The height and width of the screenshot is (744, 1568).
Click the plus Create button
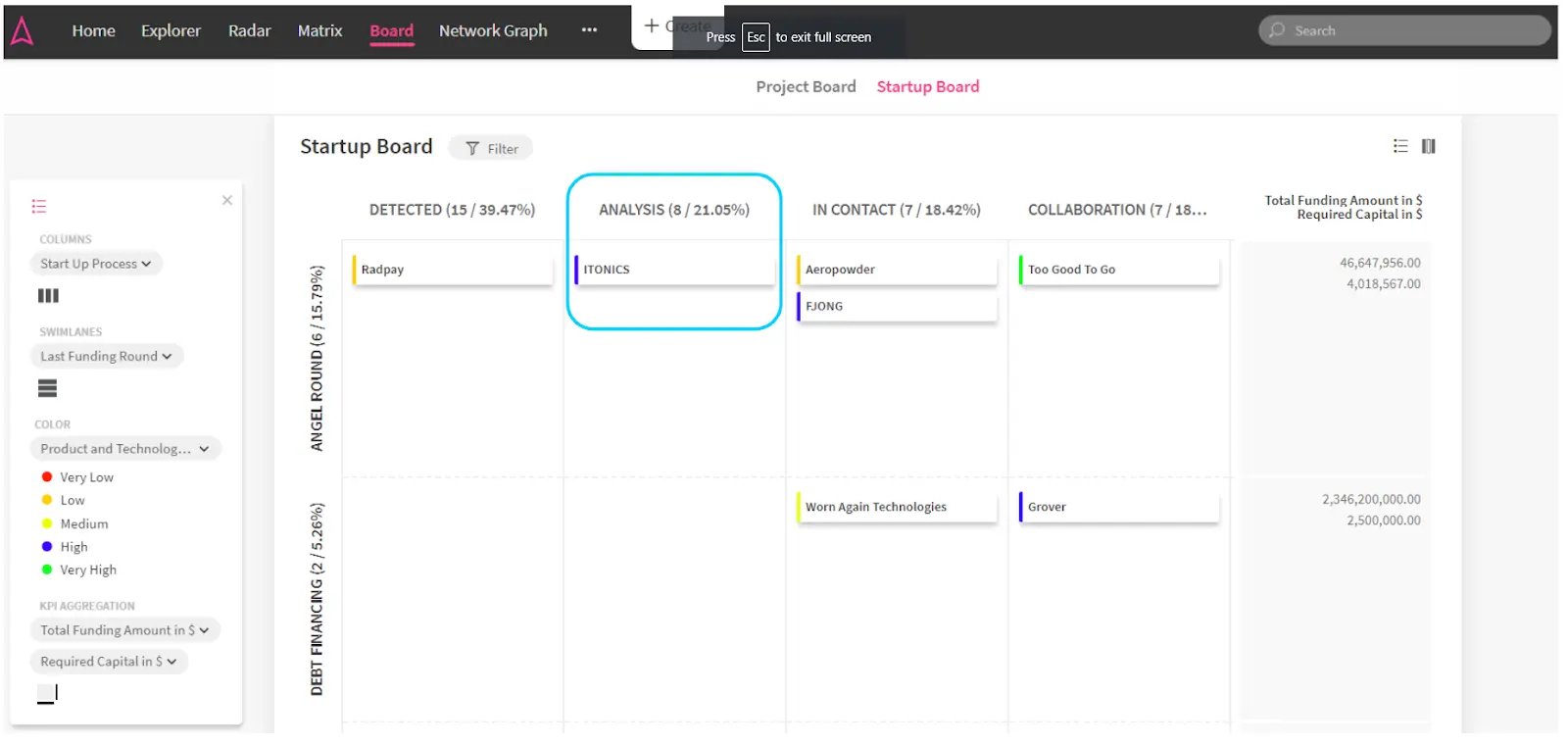(677, 26)
